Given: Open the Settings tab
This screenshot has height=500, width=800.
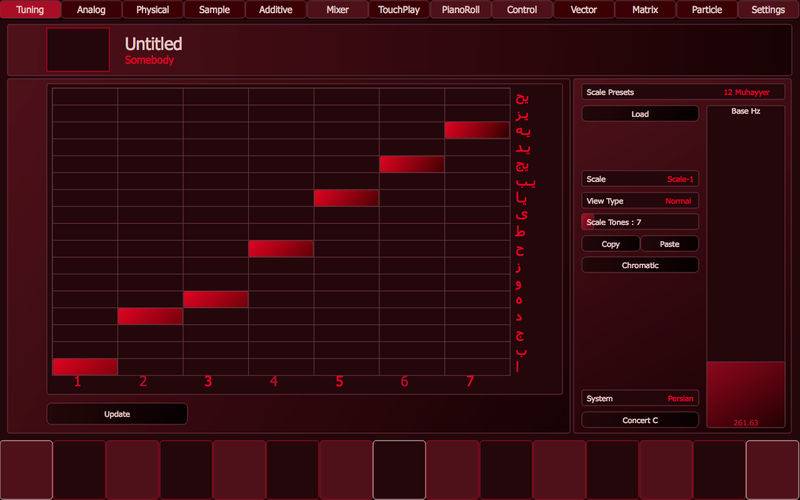Looking at the screenshot, I should [x=768, y=9].
